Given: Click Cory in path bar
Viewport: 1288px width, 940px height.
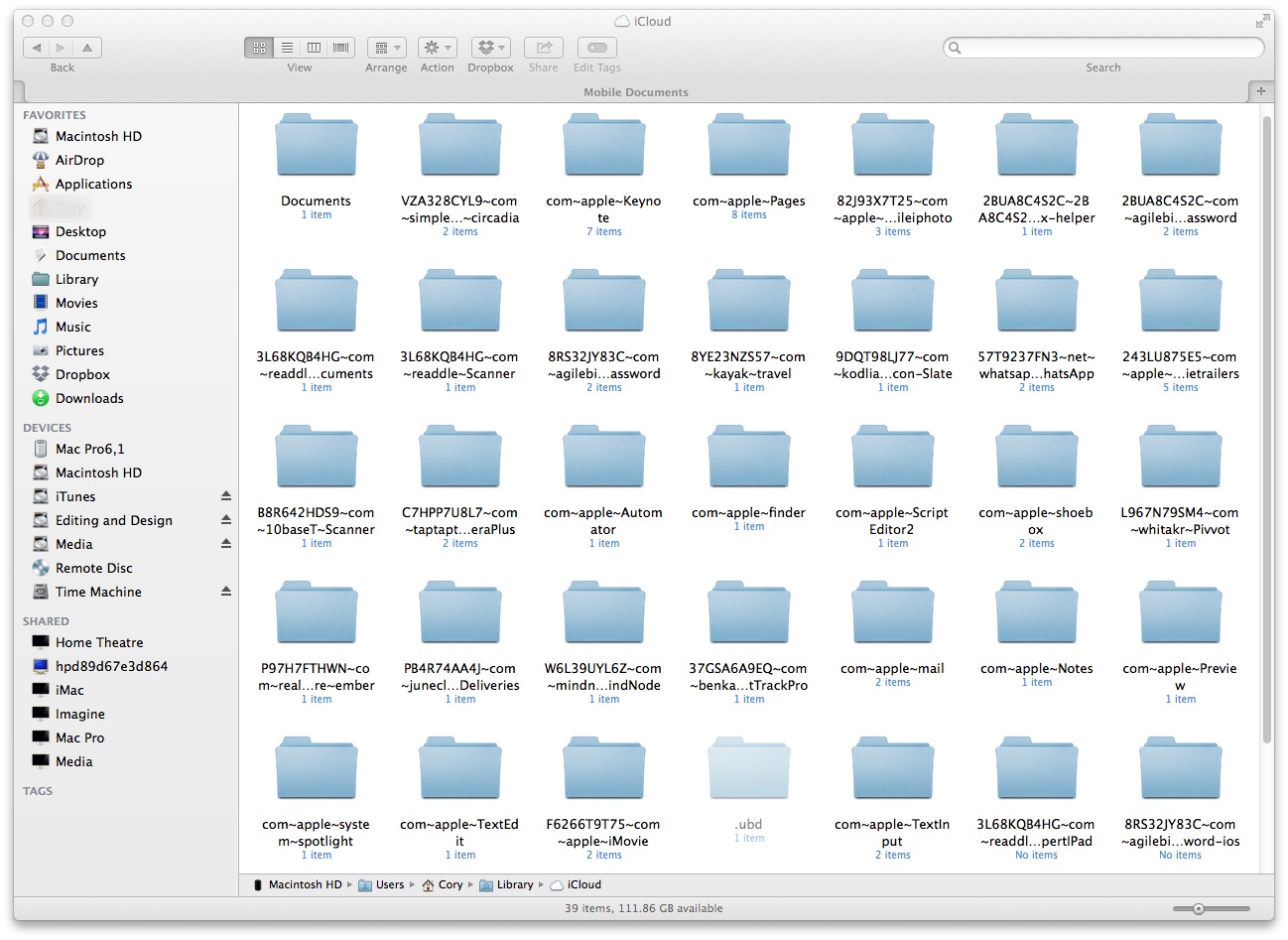Looking at the screenshot, I should coord(443,884).
